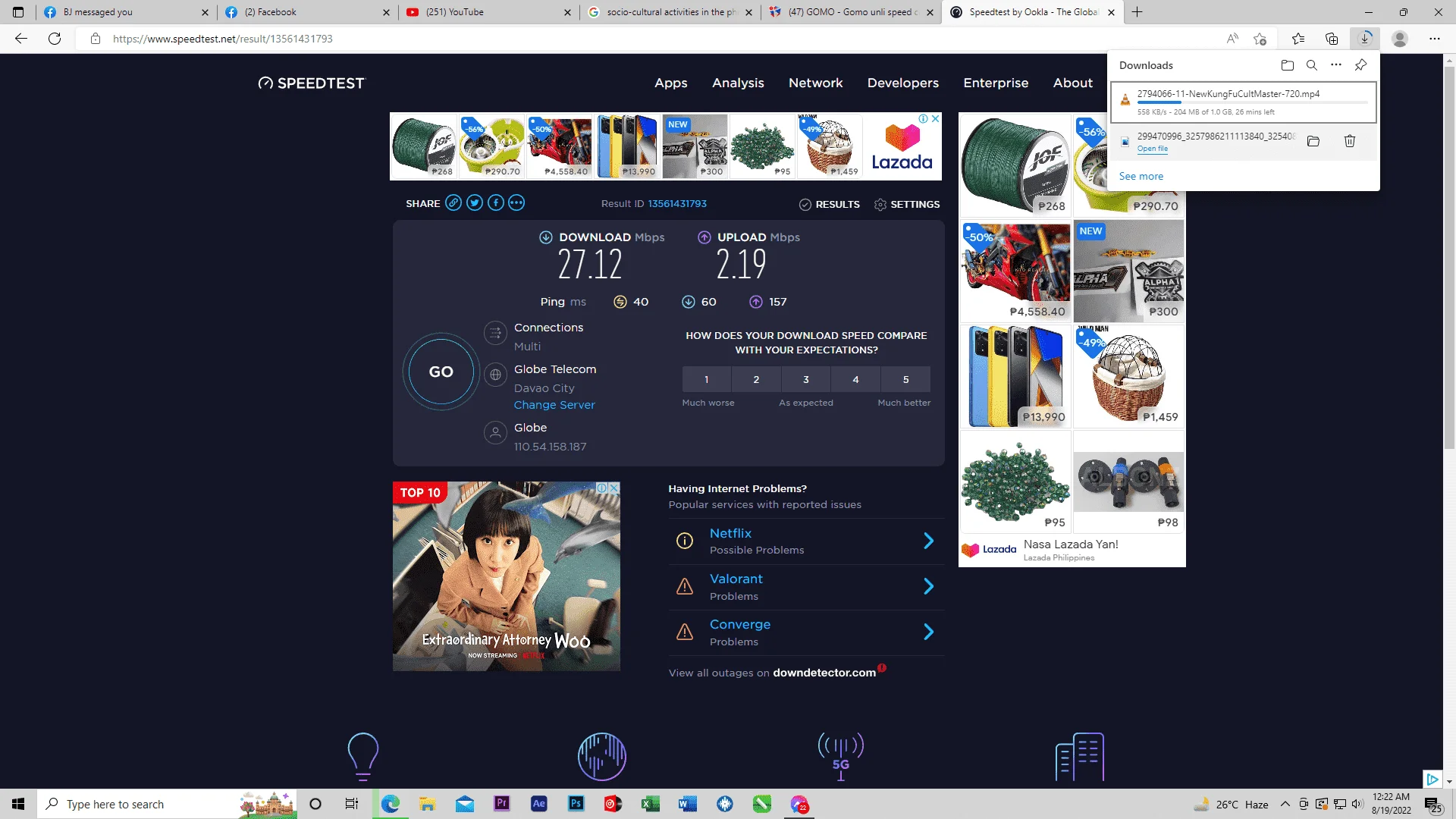Open the Extraordinary Attorney Woo ad
Screen dimensions: 1456x819
(506, 576)
